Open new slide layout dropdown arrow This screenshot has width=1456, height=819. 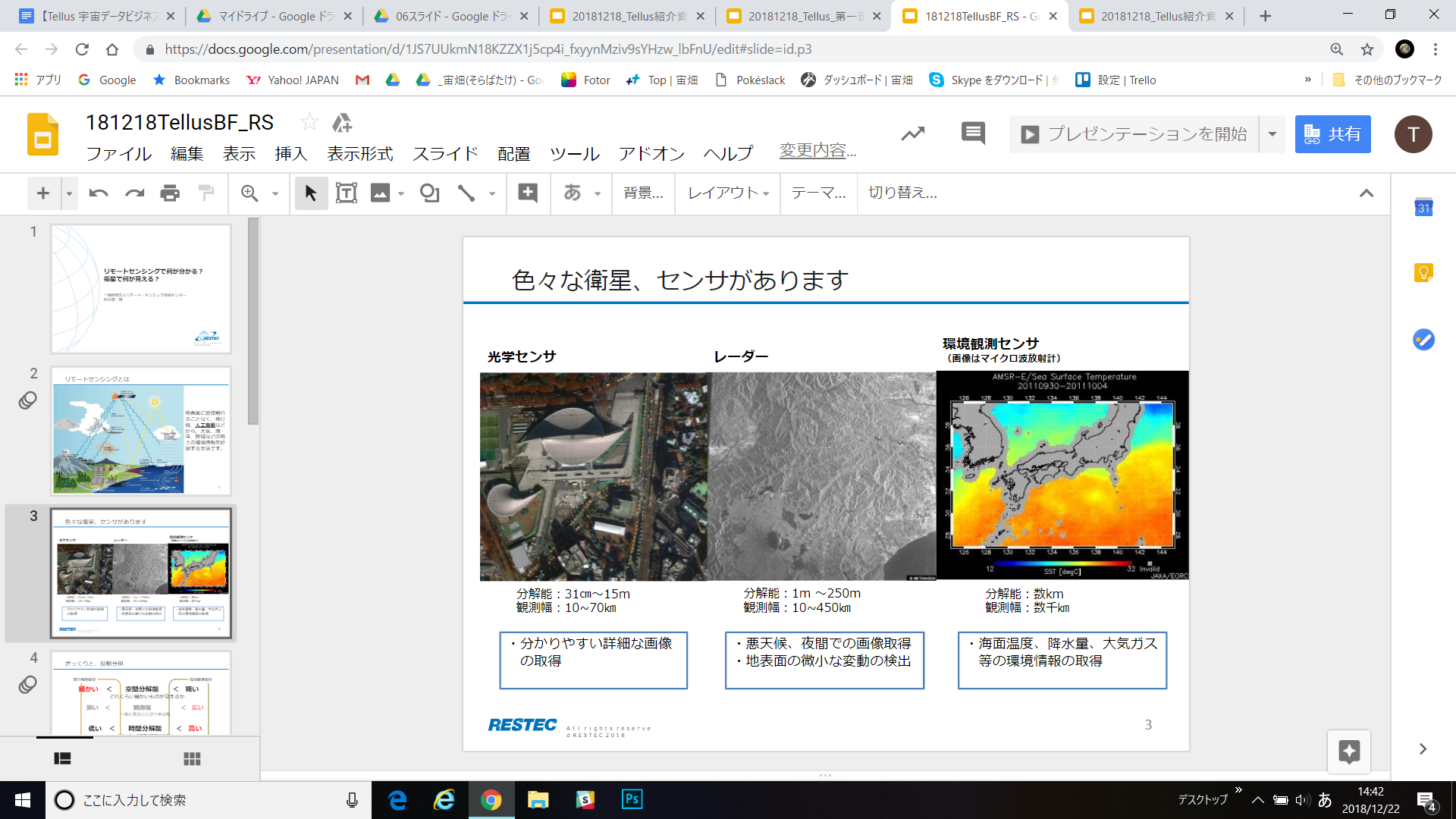point(69,193)
